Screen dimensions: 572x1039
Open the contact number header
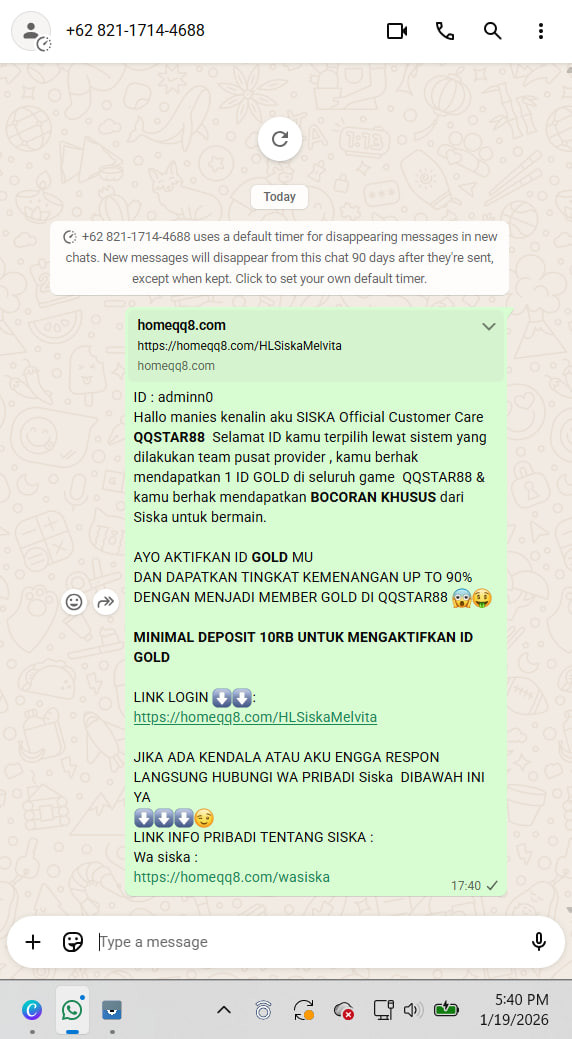click(135, 30)
